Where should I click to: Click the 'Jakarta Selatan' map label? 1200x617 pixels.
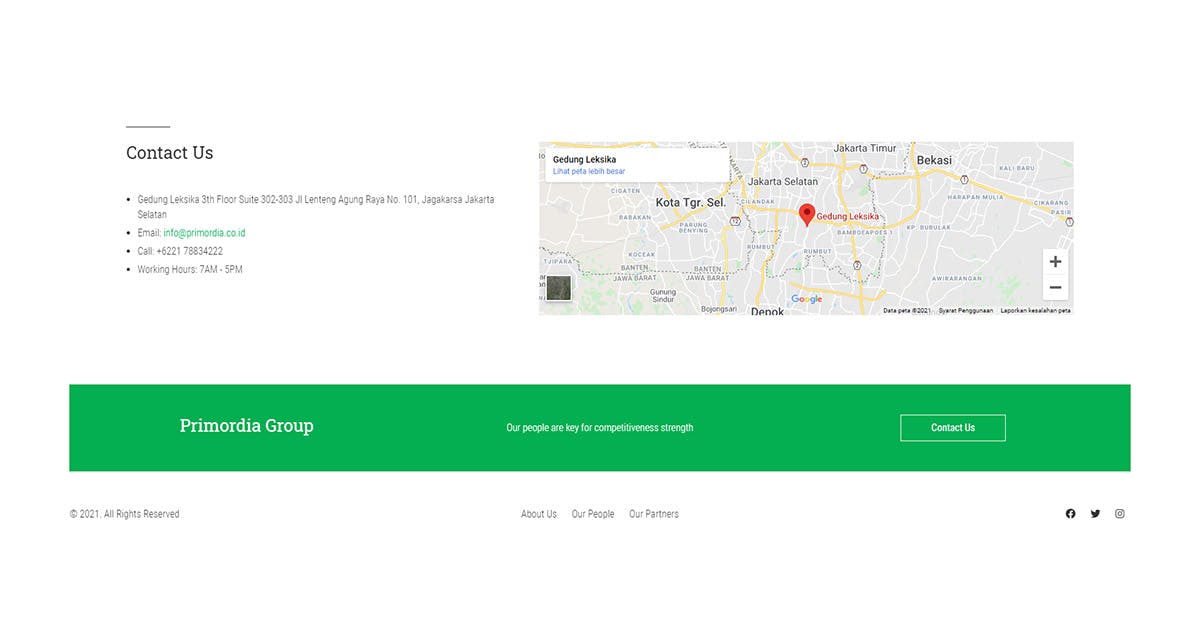(783, 182)
